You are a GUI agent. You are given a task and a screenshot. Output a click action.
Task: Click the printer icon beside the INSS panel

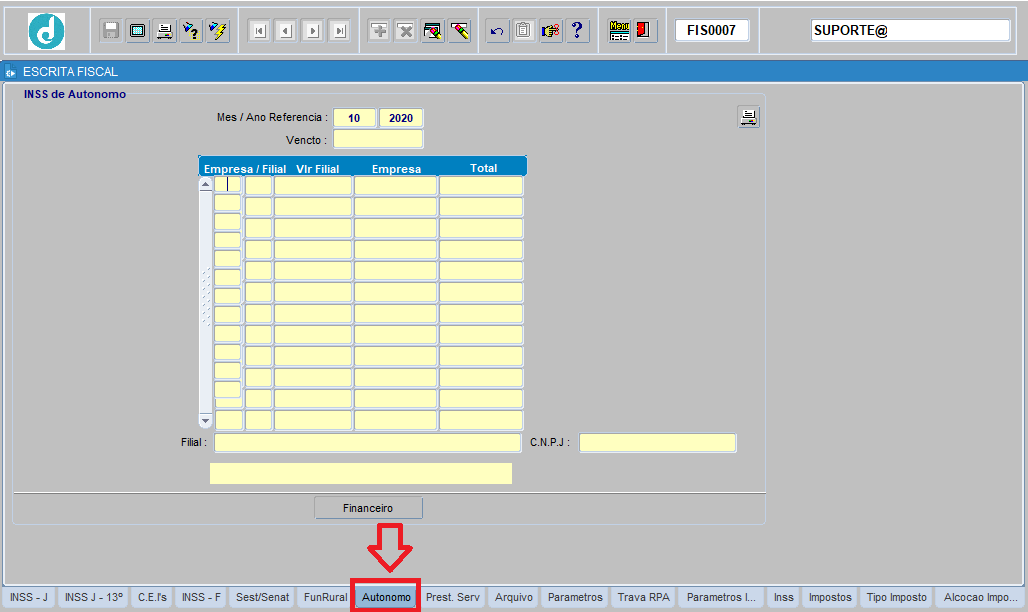748,117
